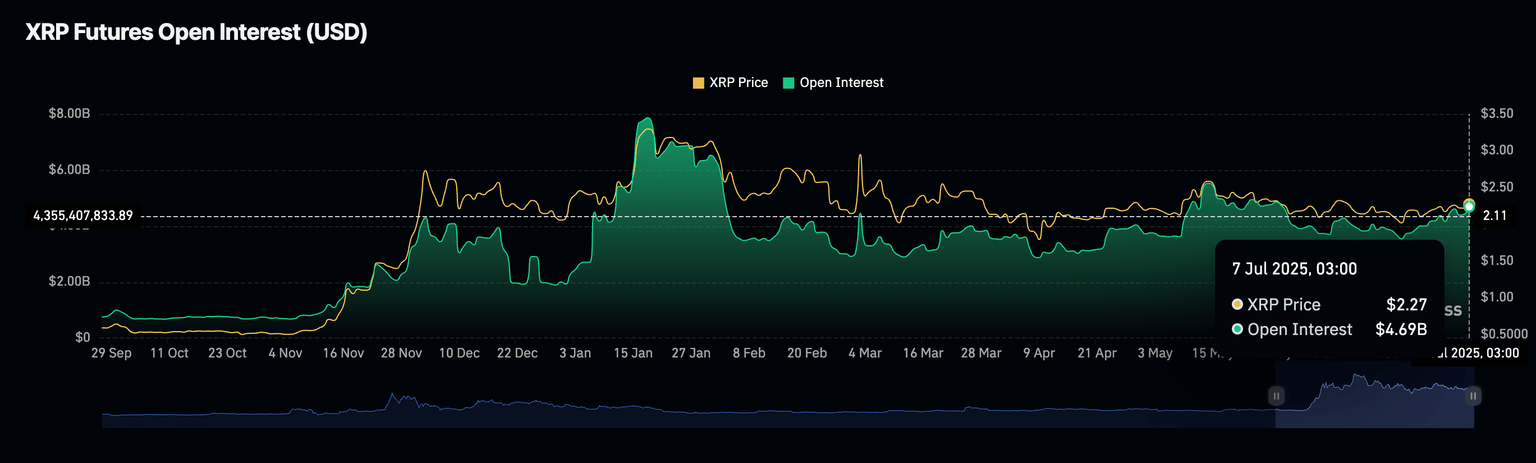This screenshot has height=463, width=1536.
Task: Toggle the XRP Price series label
Action: click(738, 83)
